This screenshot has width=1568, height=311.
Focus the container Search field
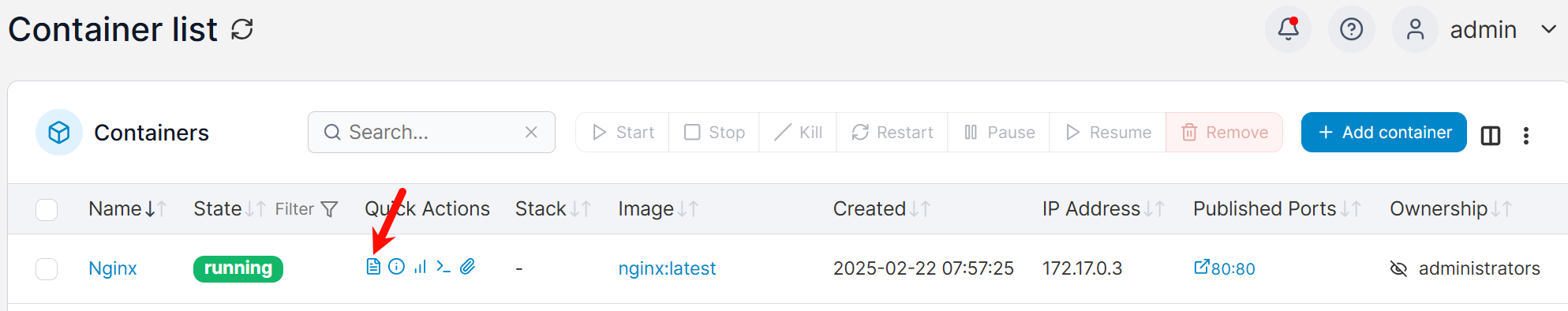click(x=432, y=132)
